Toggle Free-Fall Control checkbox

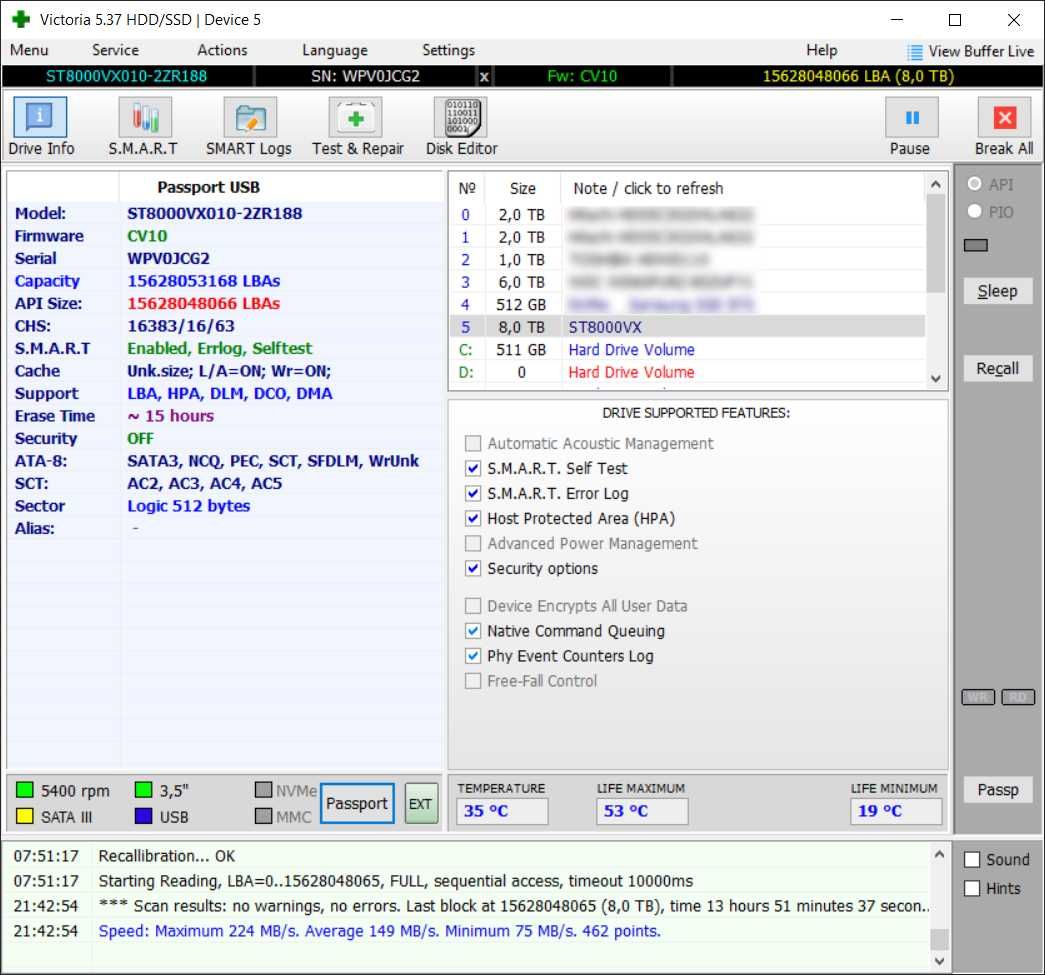coord(473,680)
